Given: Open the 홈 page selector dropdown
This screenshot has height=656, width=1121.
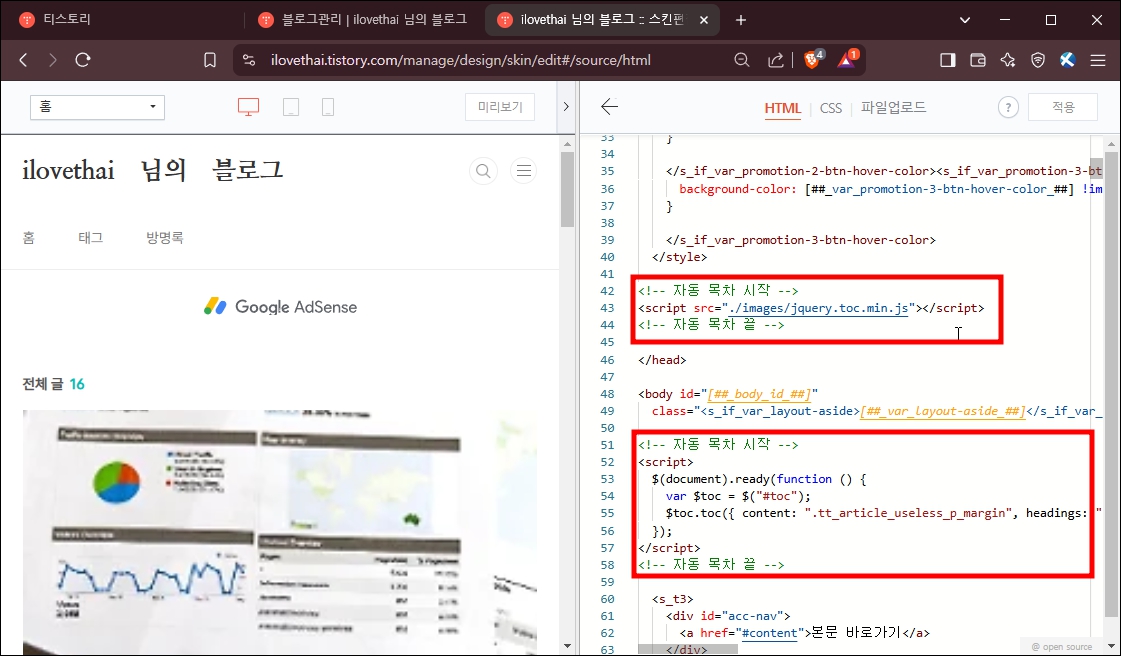Looking at the screenshot, I should [x=97, y=107].
